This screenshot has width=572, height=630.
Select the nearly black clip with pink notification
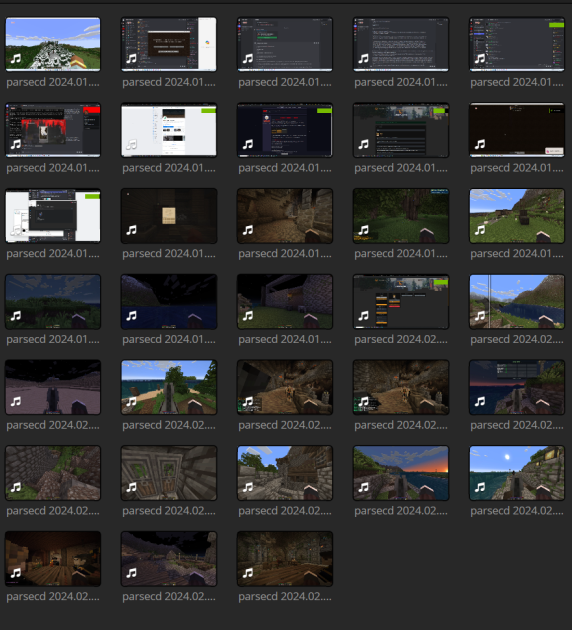click(x=517, y=130)
